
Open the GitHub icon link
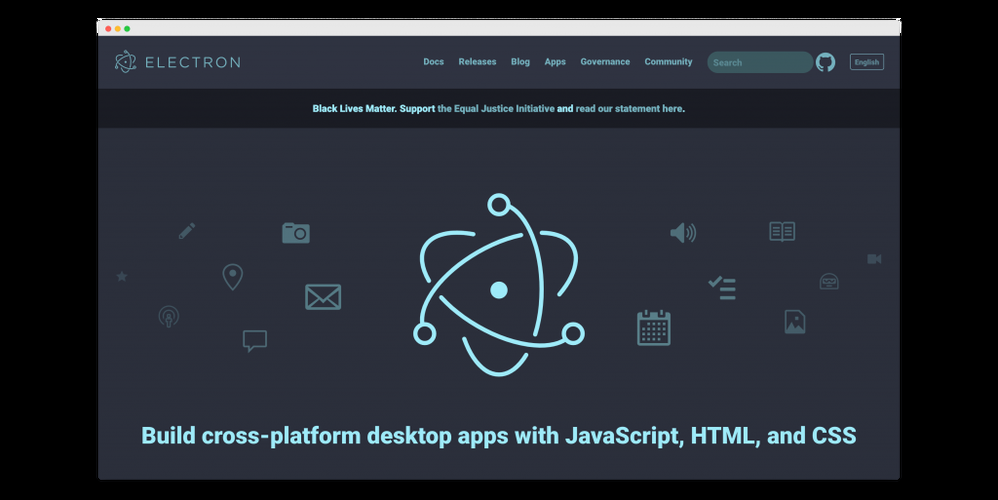tap(825, 62)
